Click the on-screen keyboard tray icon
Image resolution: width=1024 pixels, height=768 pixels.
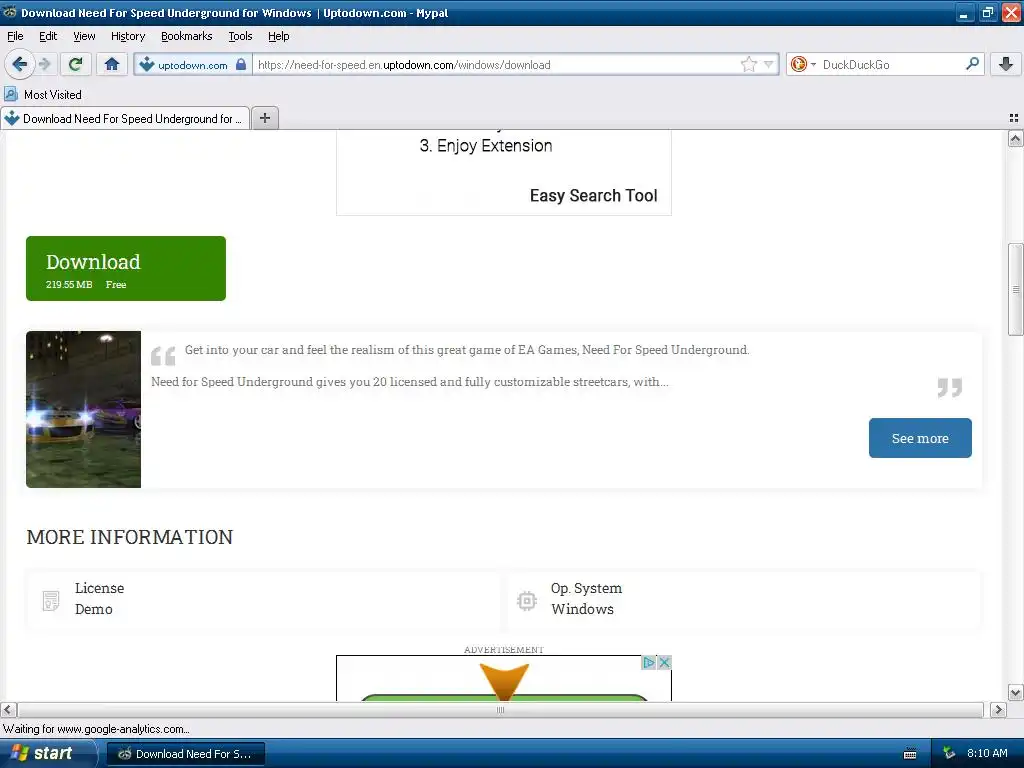point(910,754)
